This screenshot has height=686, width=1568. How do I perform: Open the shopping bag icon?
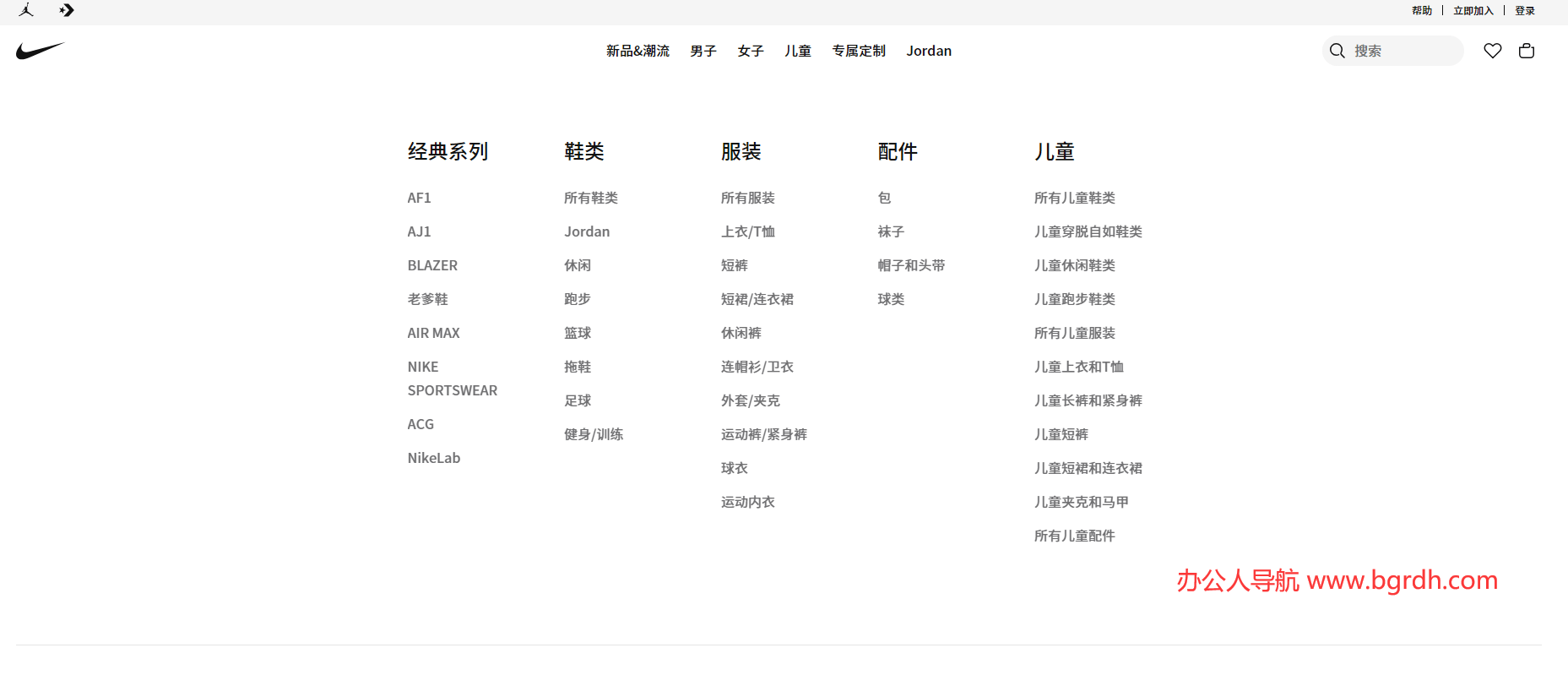point(1527,51)
